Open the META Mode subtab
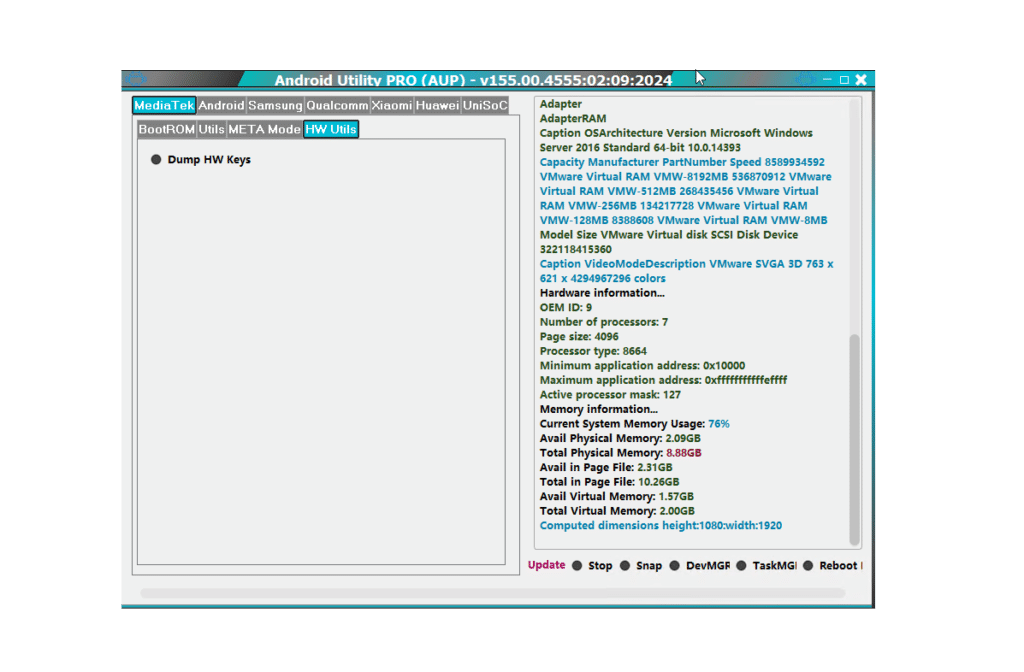This screenshot has width=1024, height=672. pyautogui.click(x=265, y=129)
